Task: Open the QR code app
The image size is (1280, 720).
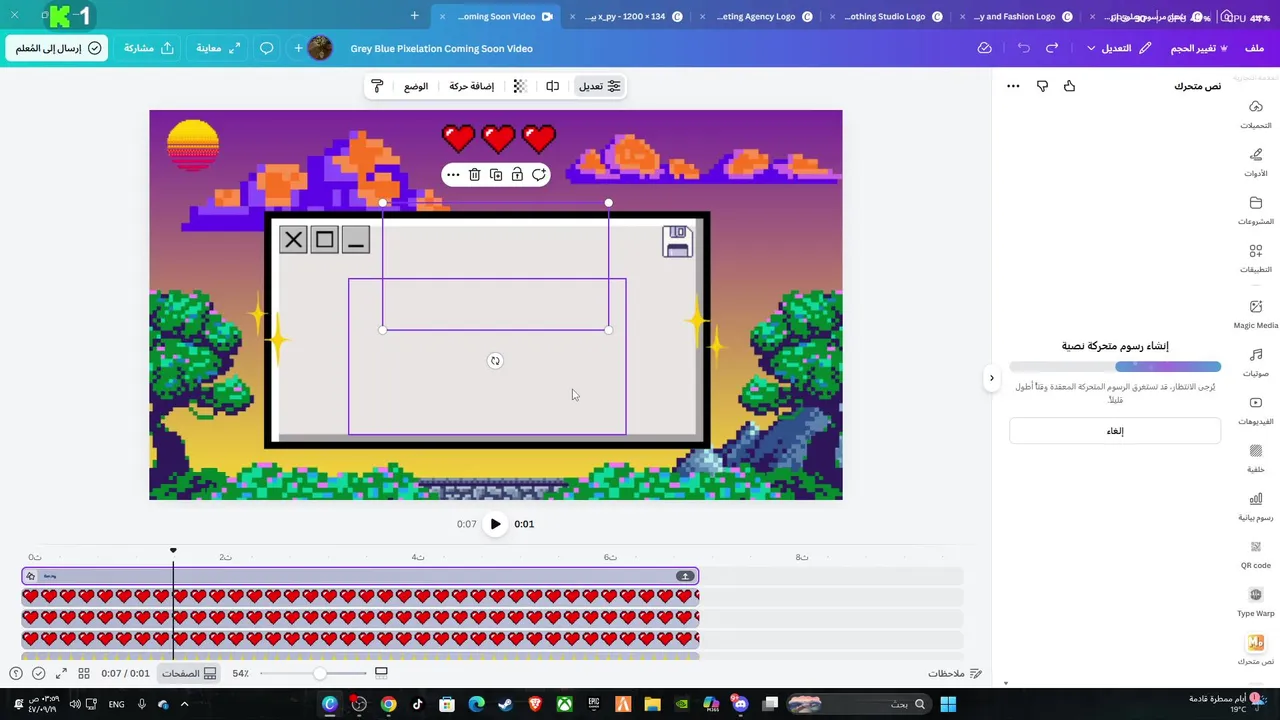Action: (1256, 555)
